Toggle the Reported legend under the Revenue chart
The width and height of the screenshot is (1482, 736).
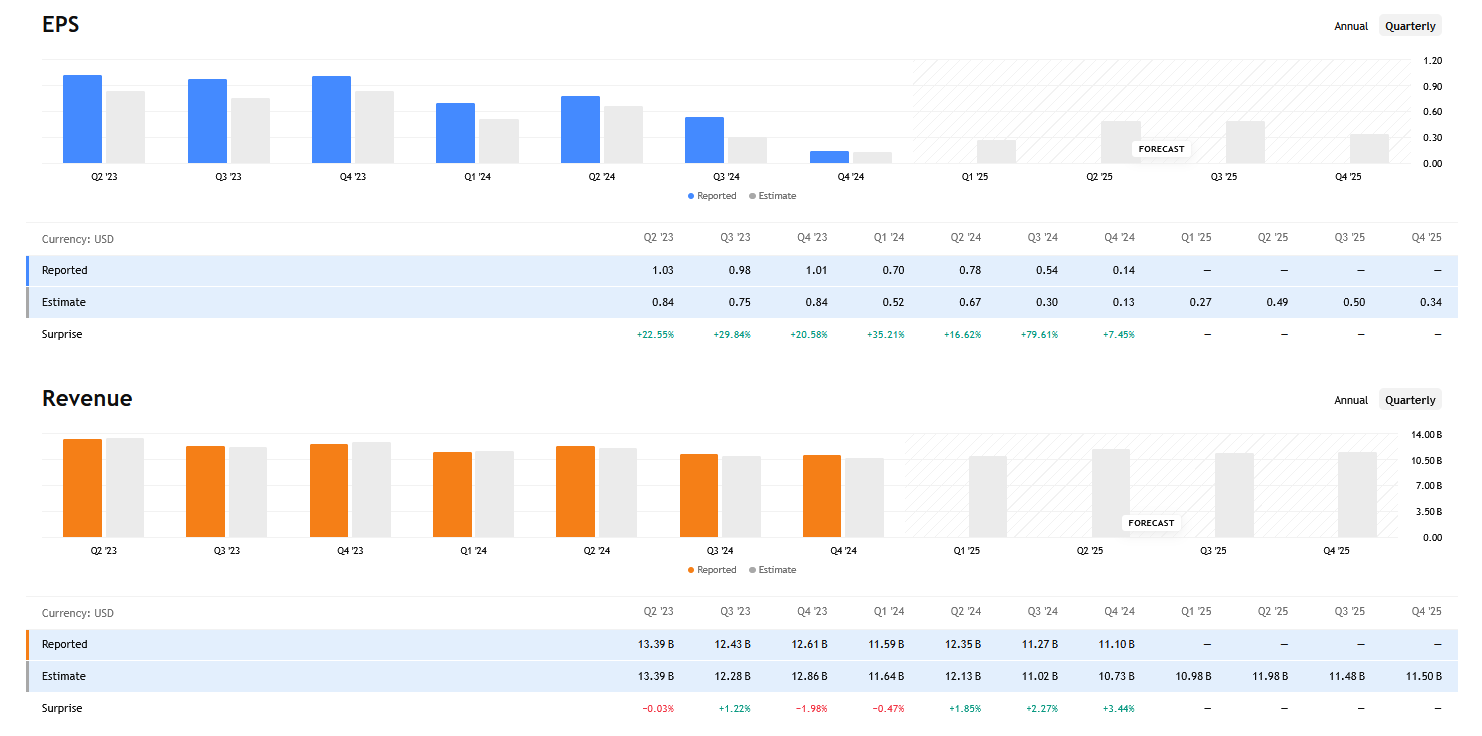[x=712, y=569]
